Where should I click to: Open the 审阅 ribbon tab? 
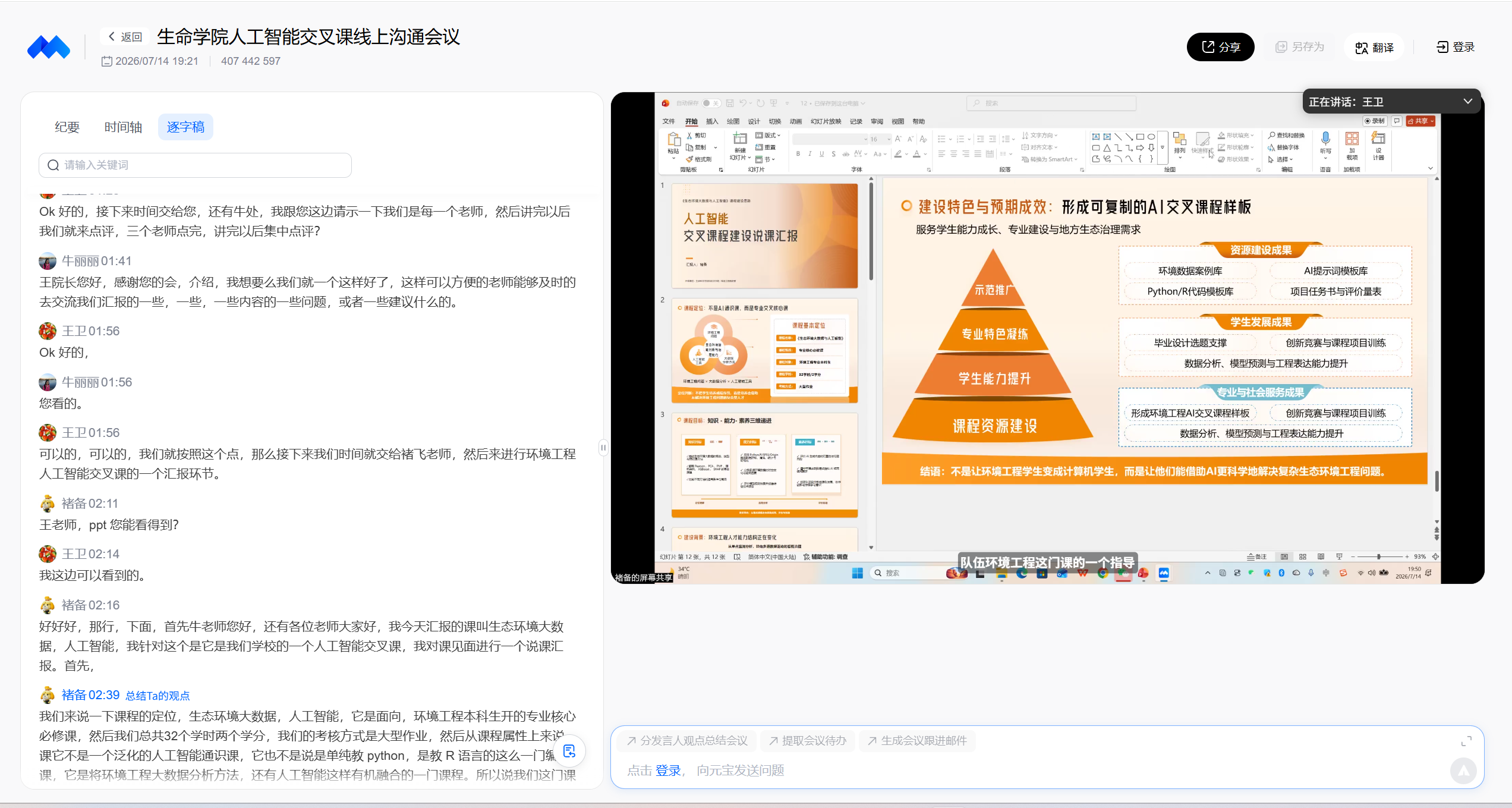877,121
